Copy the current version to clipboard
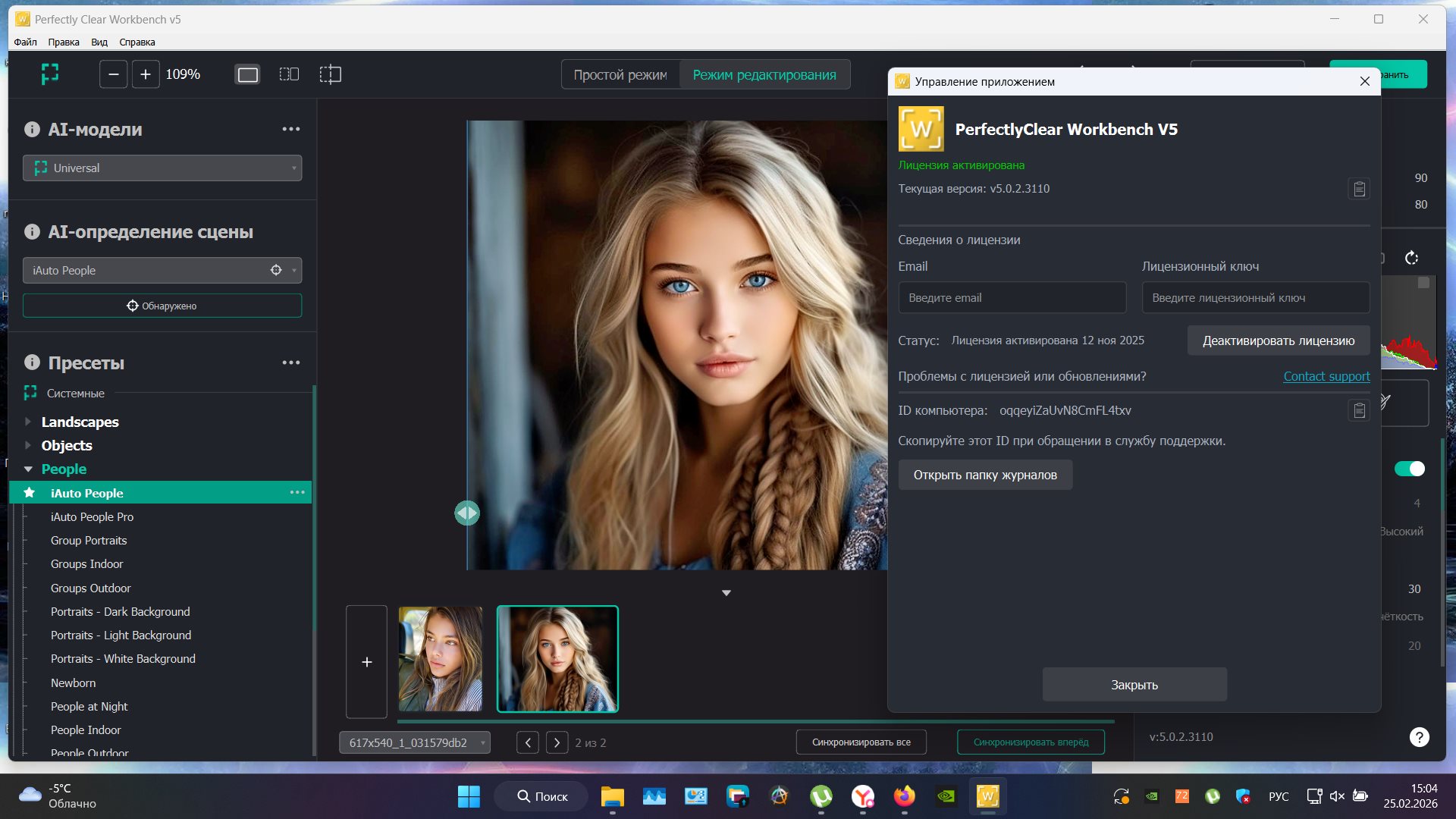Image resolution: width=1456 pixels, height=819 pixels. click(1359, 189)
